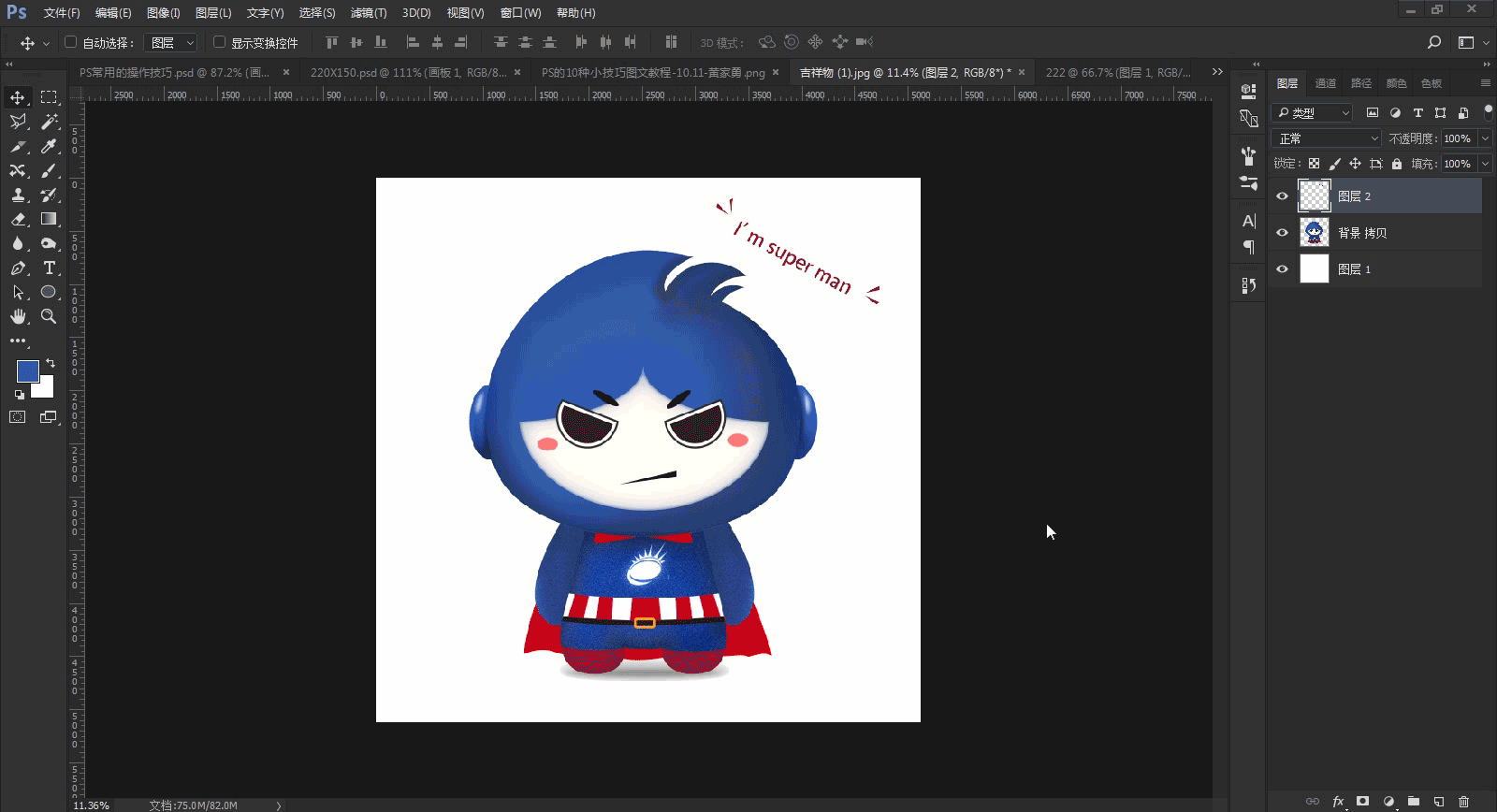
Task: Select the 图层 2 layer thumbnail
Action: click(1314, 196)
